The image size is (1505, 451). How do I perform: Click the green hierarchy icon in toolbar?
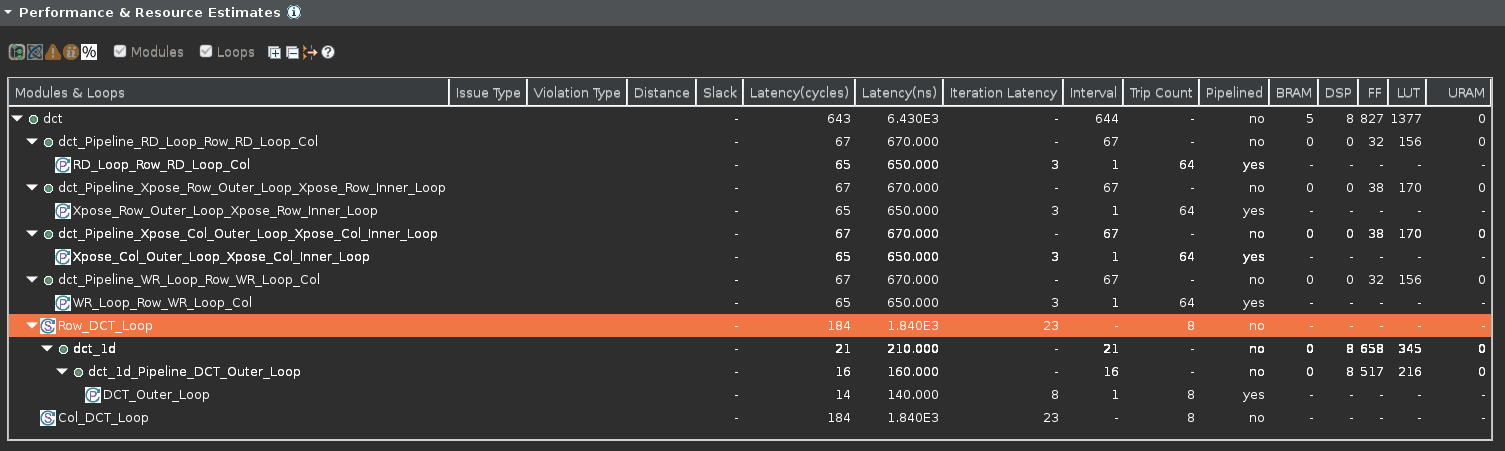tap(16, 52)
